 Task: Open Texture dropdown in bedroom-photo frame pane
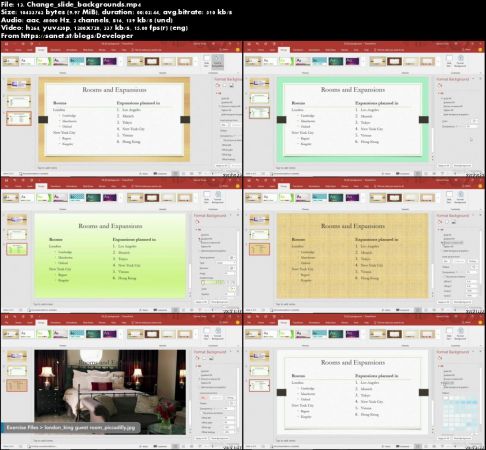tap(232, 403)
